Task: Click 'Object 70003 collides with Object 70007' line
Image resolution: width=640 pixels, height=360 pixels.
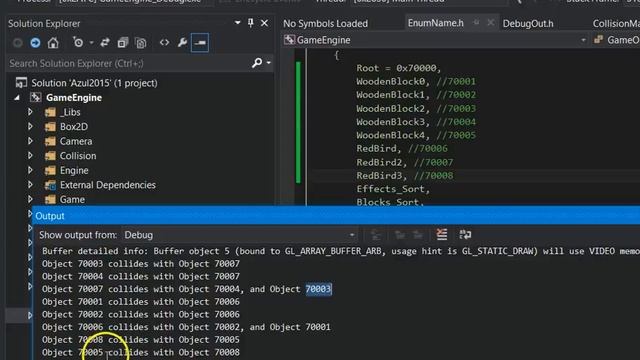Action: click(x=141, y=264)
